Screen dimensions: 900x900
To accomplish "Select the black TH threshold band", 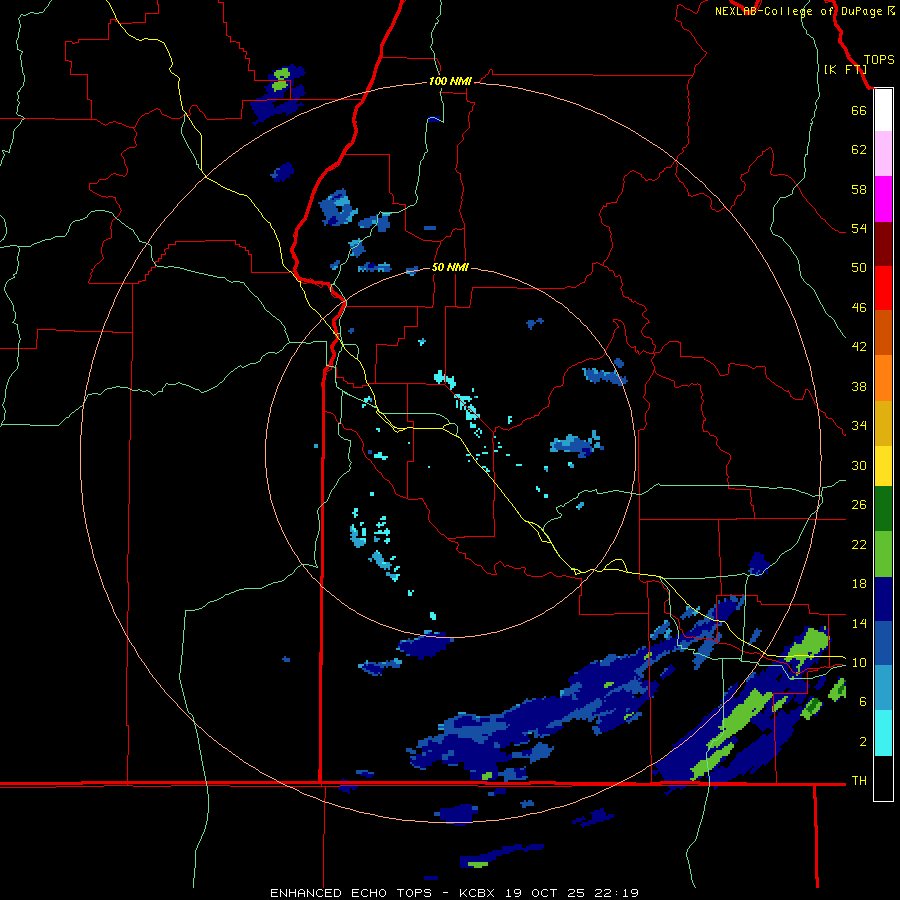I will [x=883, y=778].
